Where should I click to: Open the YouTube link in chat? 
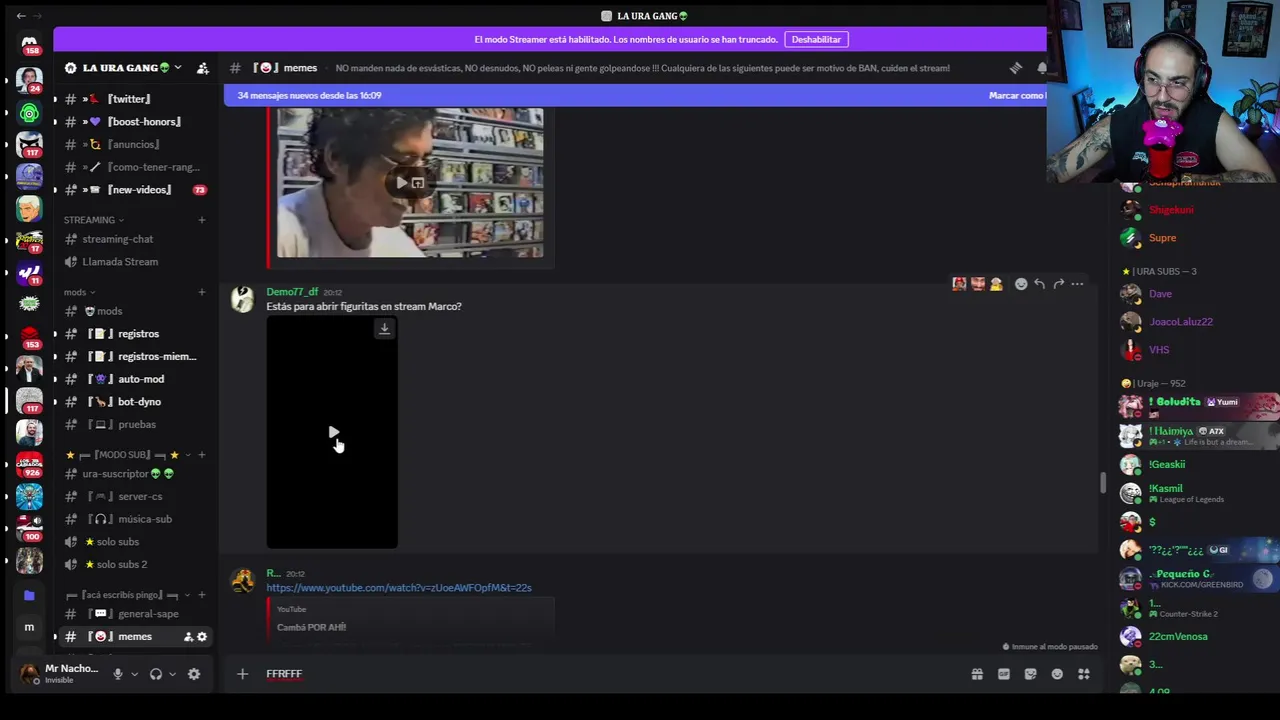(x=399, y=588)
